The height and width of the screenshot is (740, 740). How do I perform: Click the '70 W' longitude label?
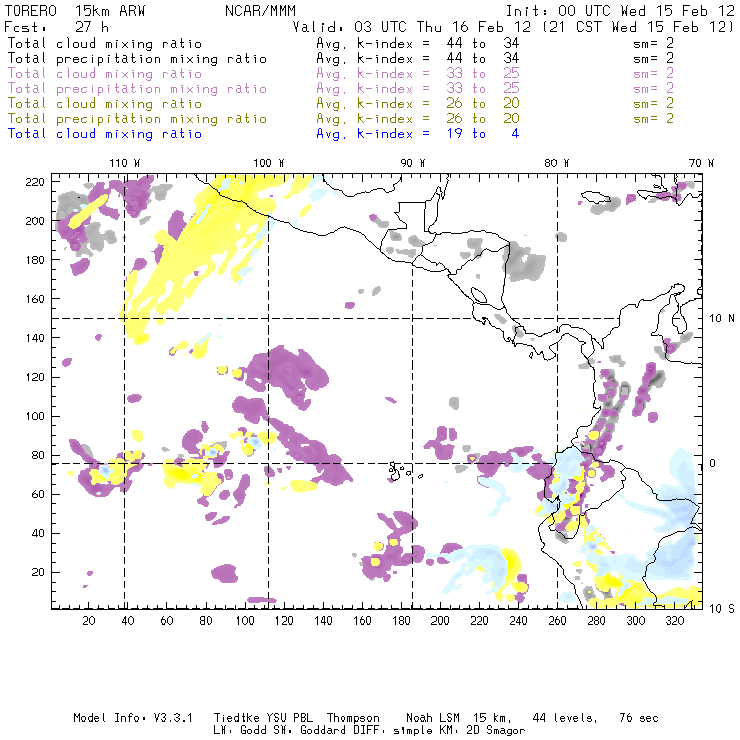point(701,163)
